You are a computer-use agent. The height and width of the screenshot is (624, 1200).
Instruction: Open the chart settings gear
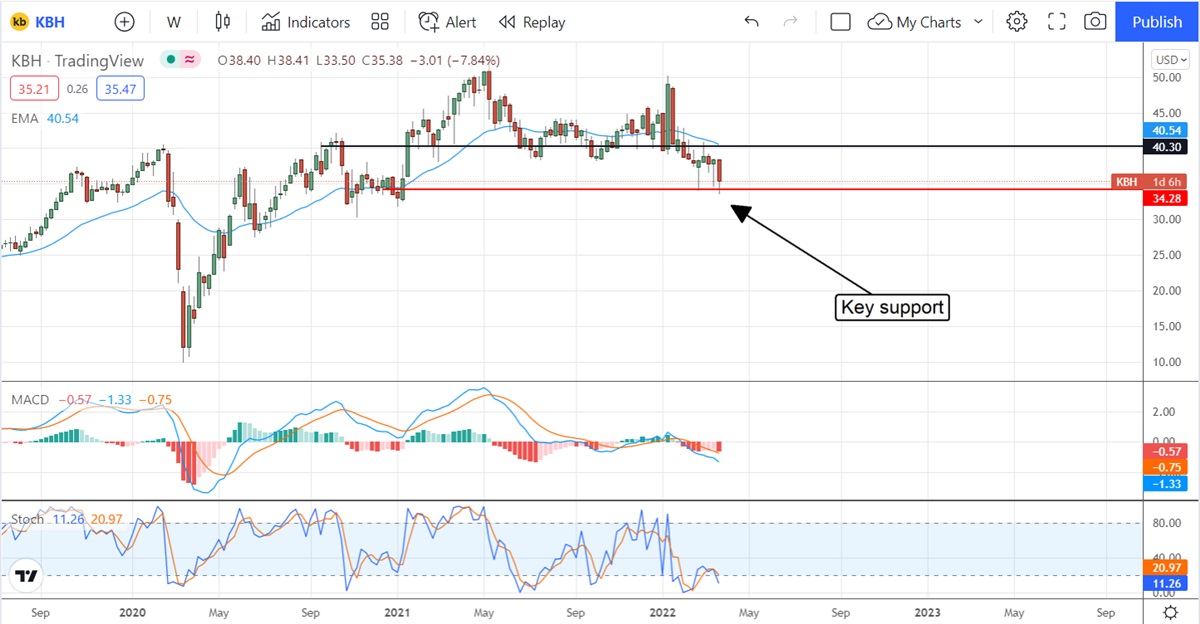pyautogui.click(x=1017, y=22)
